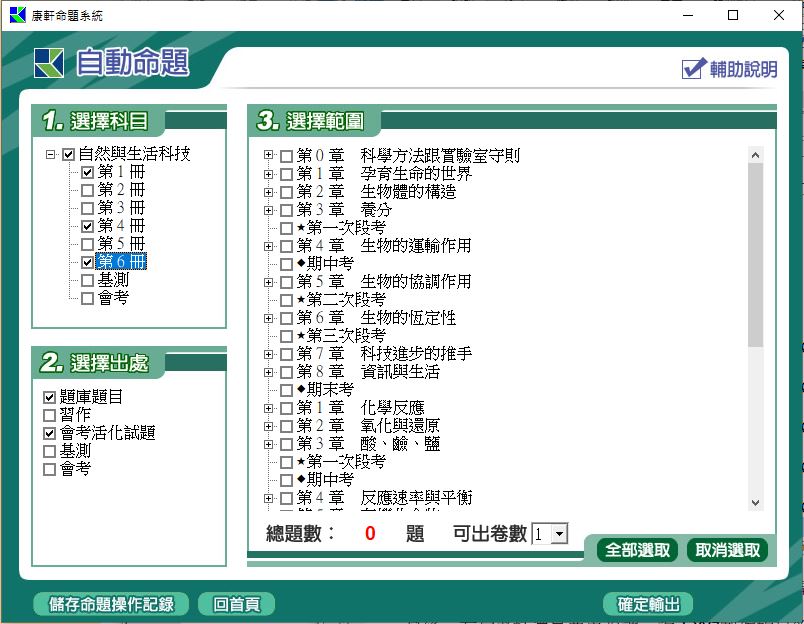Select 第 6 冊 tree item
Viewport: 804px width, 624px height.
tap(121, 262)
